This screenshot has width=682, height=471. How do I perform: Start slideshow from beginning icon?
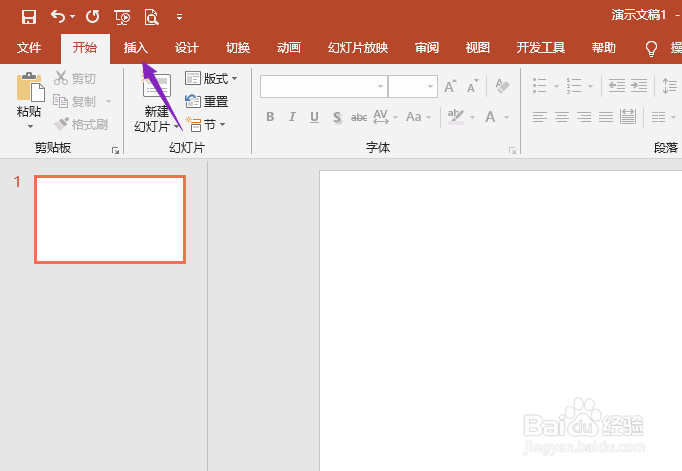coord(122,17)
